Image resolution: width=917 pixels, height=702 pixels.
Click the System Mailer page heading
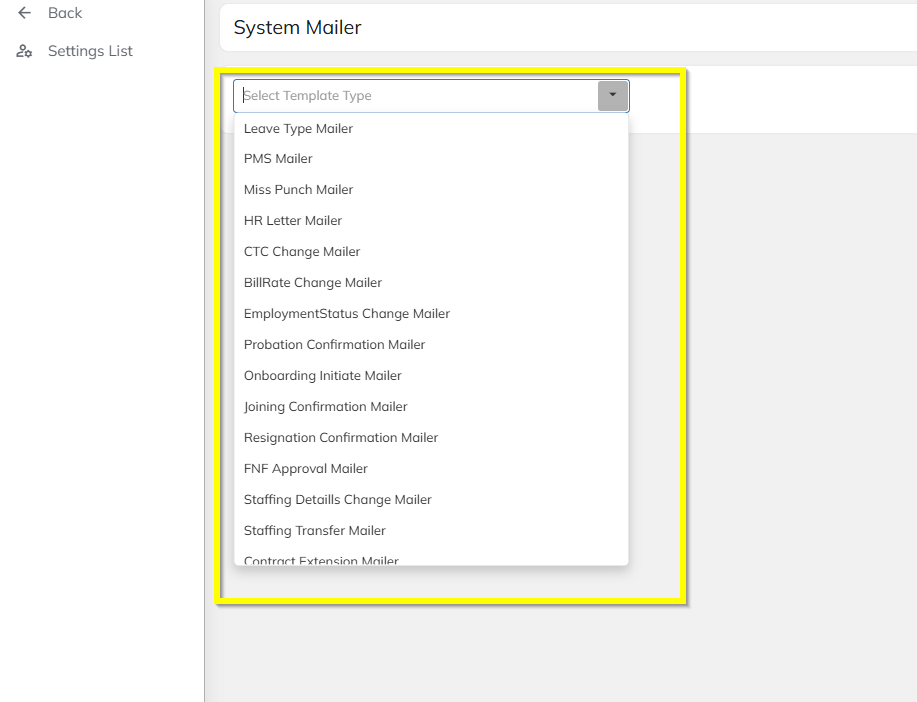[x=297, y=27]
